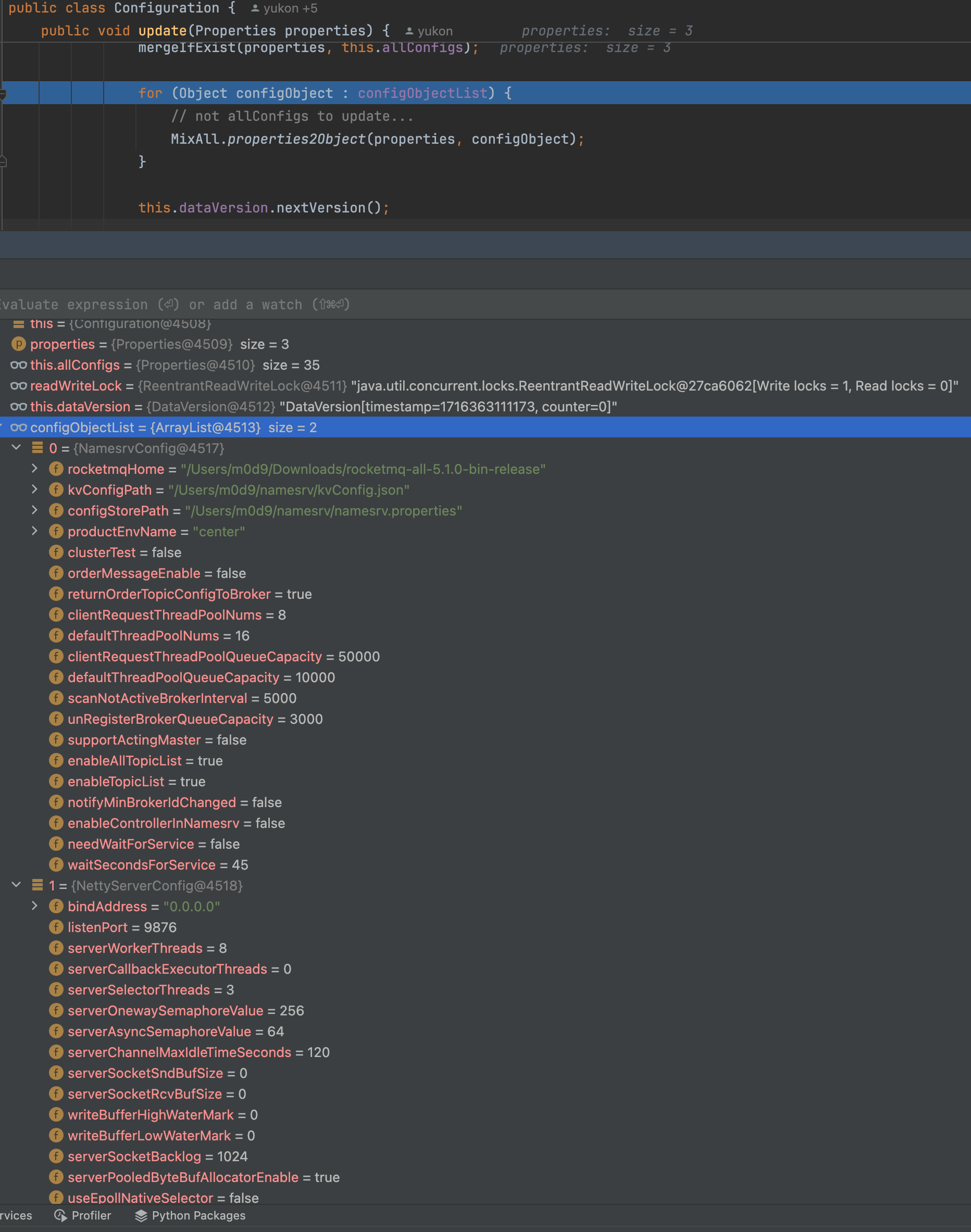Image resolution: width=971 pixels, height=1232 pixels.
Task: Click the properties2Object method call in code
Action: (x=296, y=139)
